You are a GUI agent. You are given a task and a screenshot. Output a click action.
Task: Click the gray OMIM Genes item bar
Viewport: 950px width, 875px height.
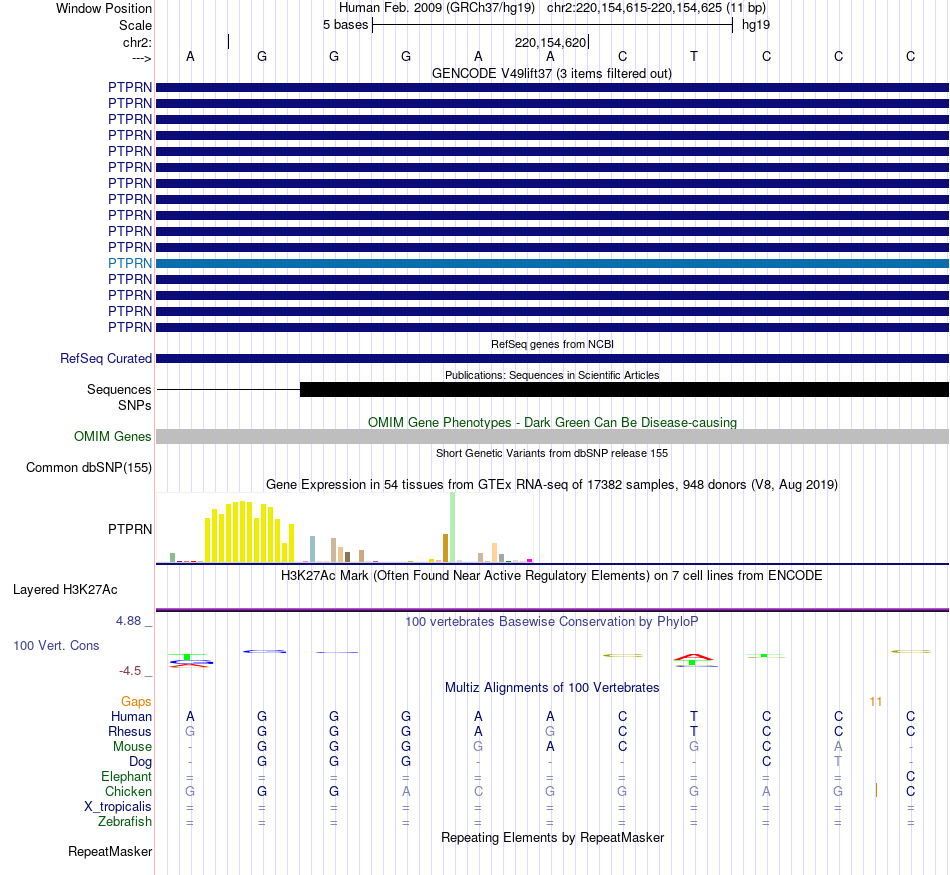552,436
